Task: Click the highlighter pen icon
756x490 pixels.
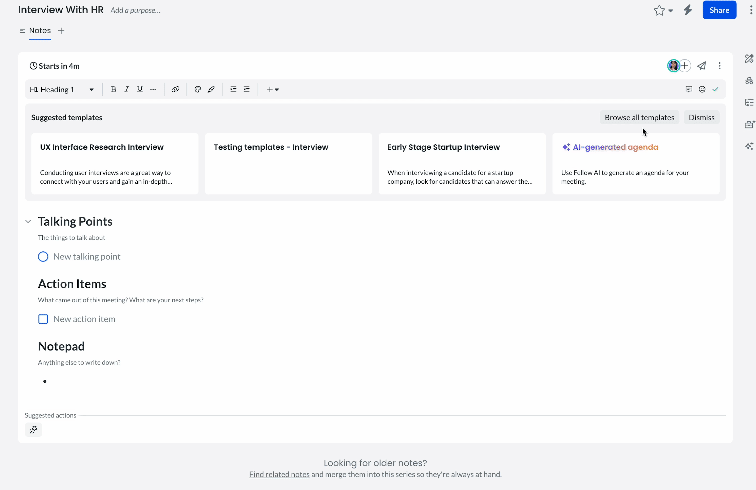Action: point(210,89)
